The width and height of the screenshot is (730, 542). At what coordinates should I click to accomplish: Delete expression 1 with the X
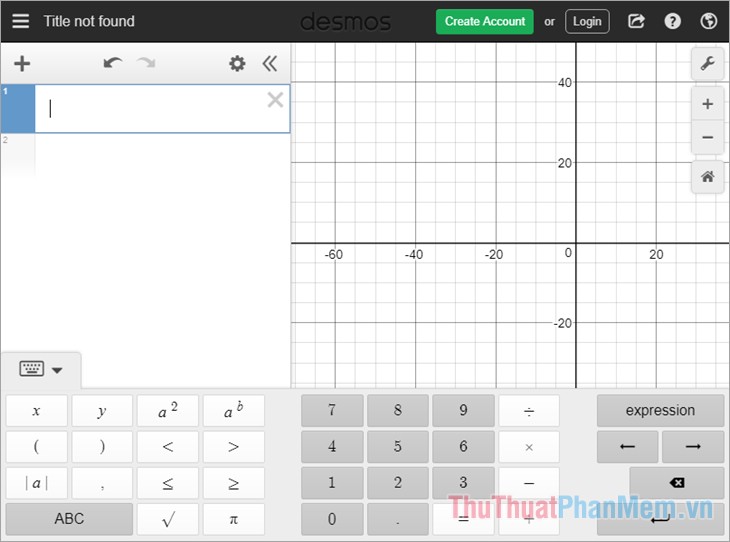pyautogui.click(x=275, y=100)
